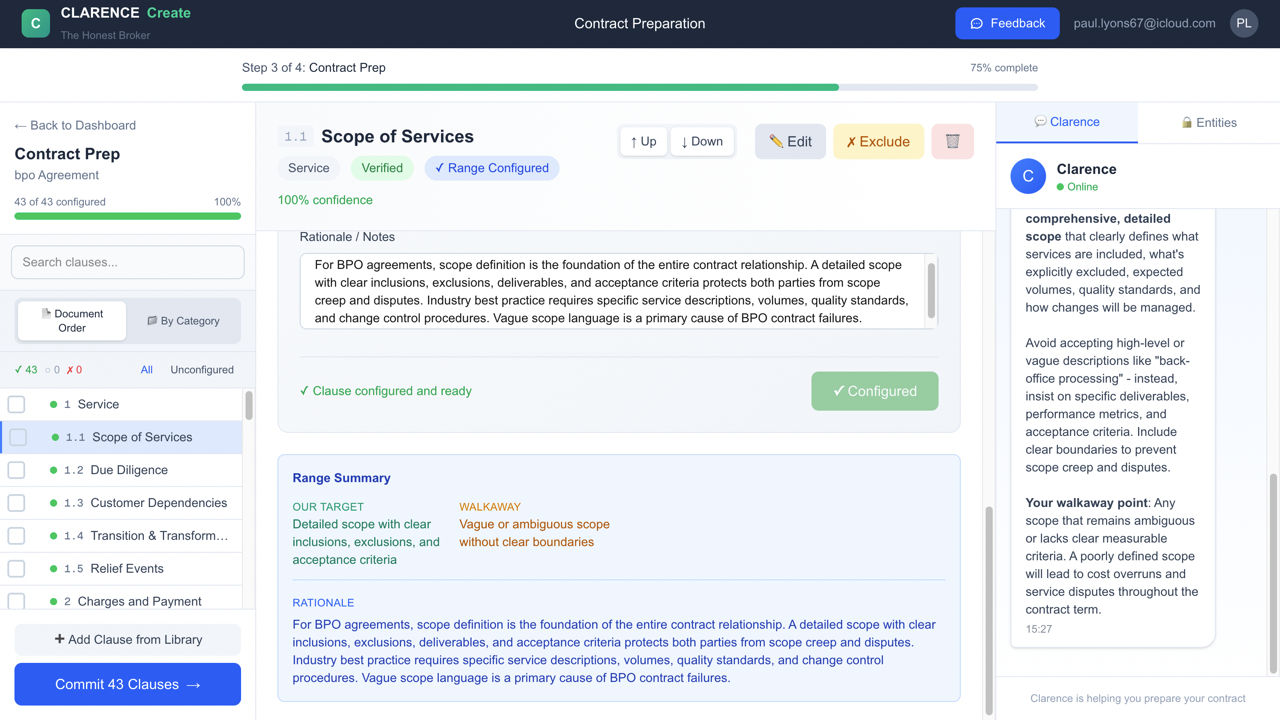Click the Commit 43 Clauses button
The width and height of the screenshot is (1280, 720).
click(127, 684)
